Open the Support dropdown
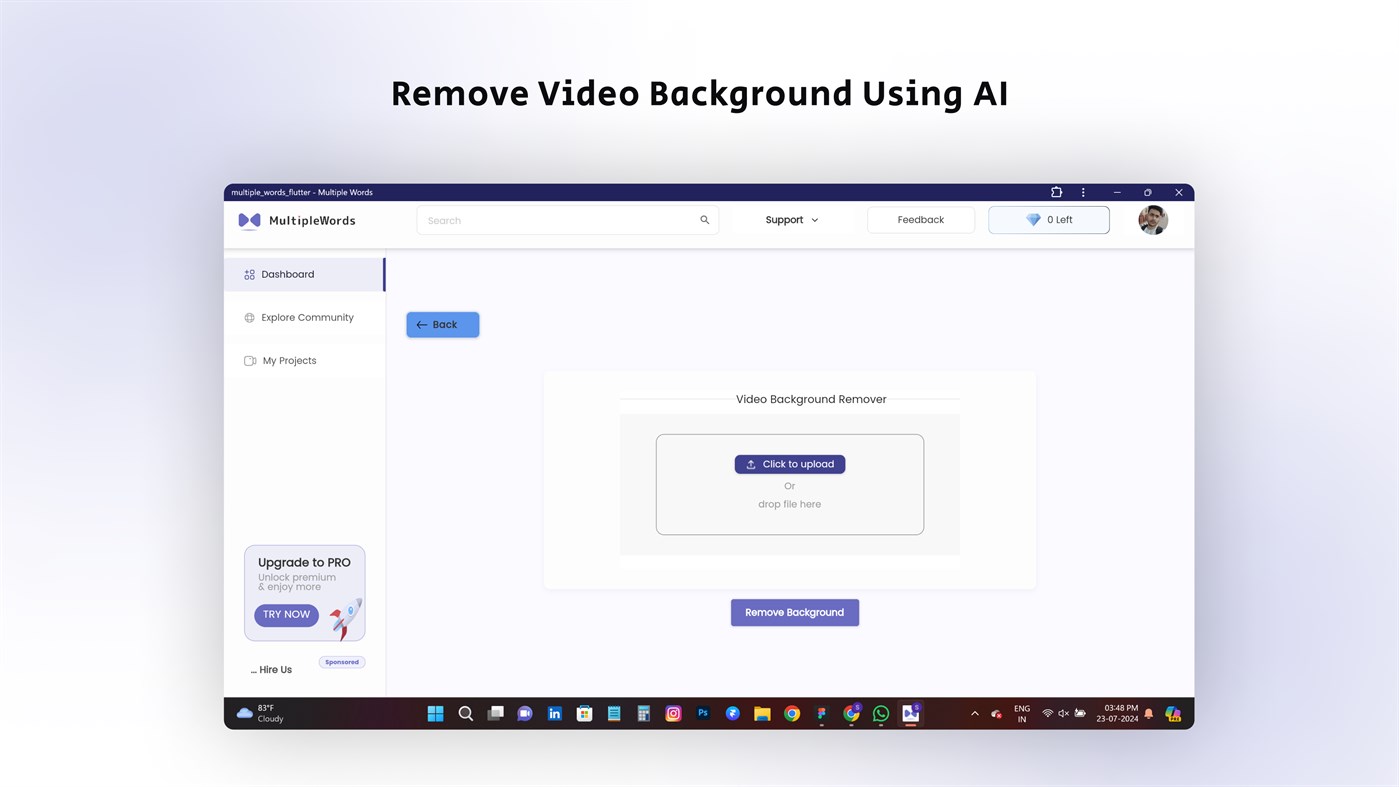Image resolution: width=1399 pixels, height=787 pixels. tap(790, 219)
